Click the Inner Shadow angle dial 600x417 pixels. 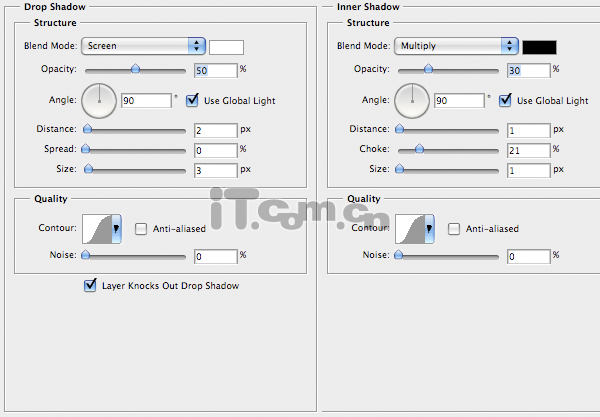[413, 100]
